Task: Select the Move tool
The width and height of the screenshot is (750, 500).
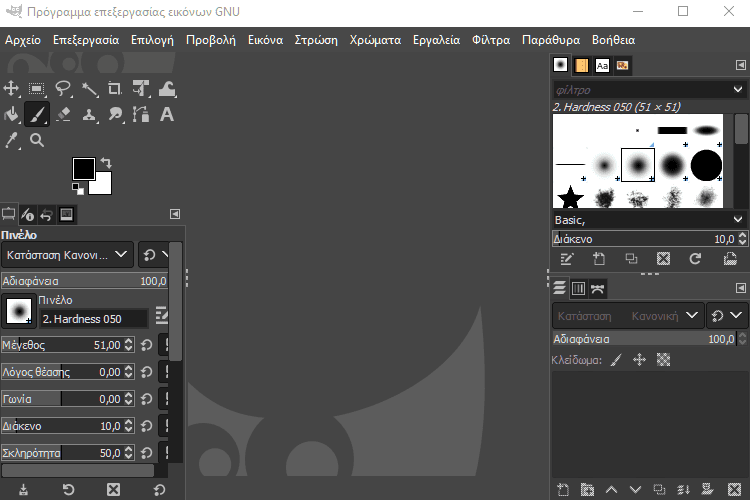Action: click(11, 89)
